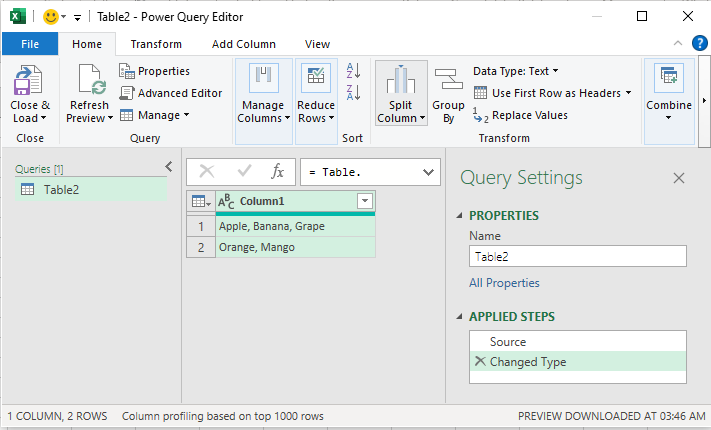Click the ABC data type icon on Column1
The image size is (711, 430).
tap(226, 201)
